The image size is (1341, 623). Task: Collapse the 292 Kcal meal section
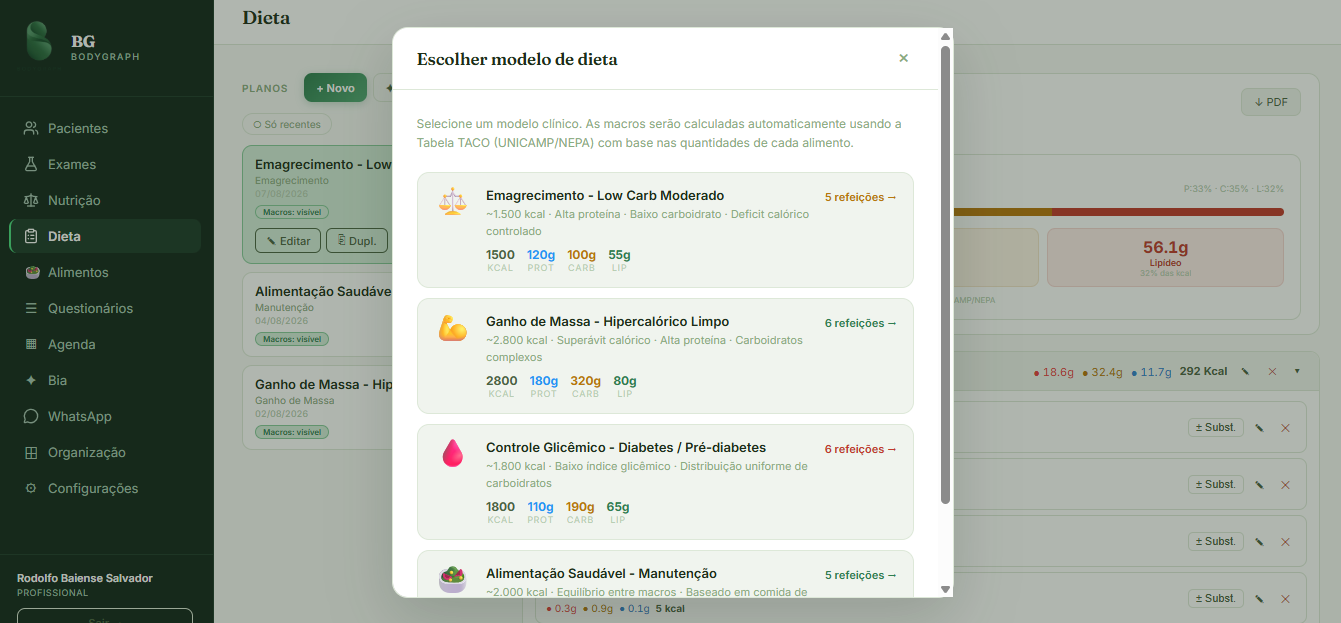pyautogui.click(x=1297, y=371)
